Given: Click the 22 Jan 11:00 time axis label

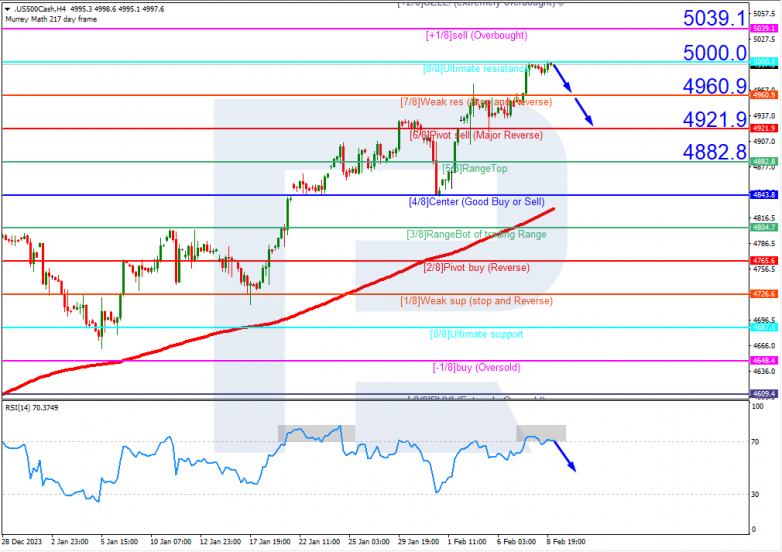Looking at the screenshot, I should coord(320,542).
